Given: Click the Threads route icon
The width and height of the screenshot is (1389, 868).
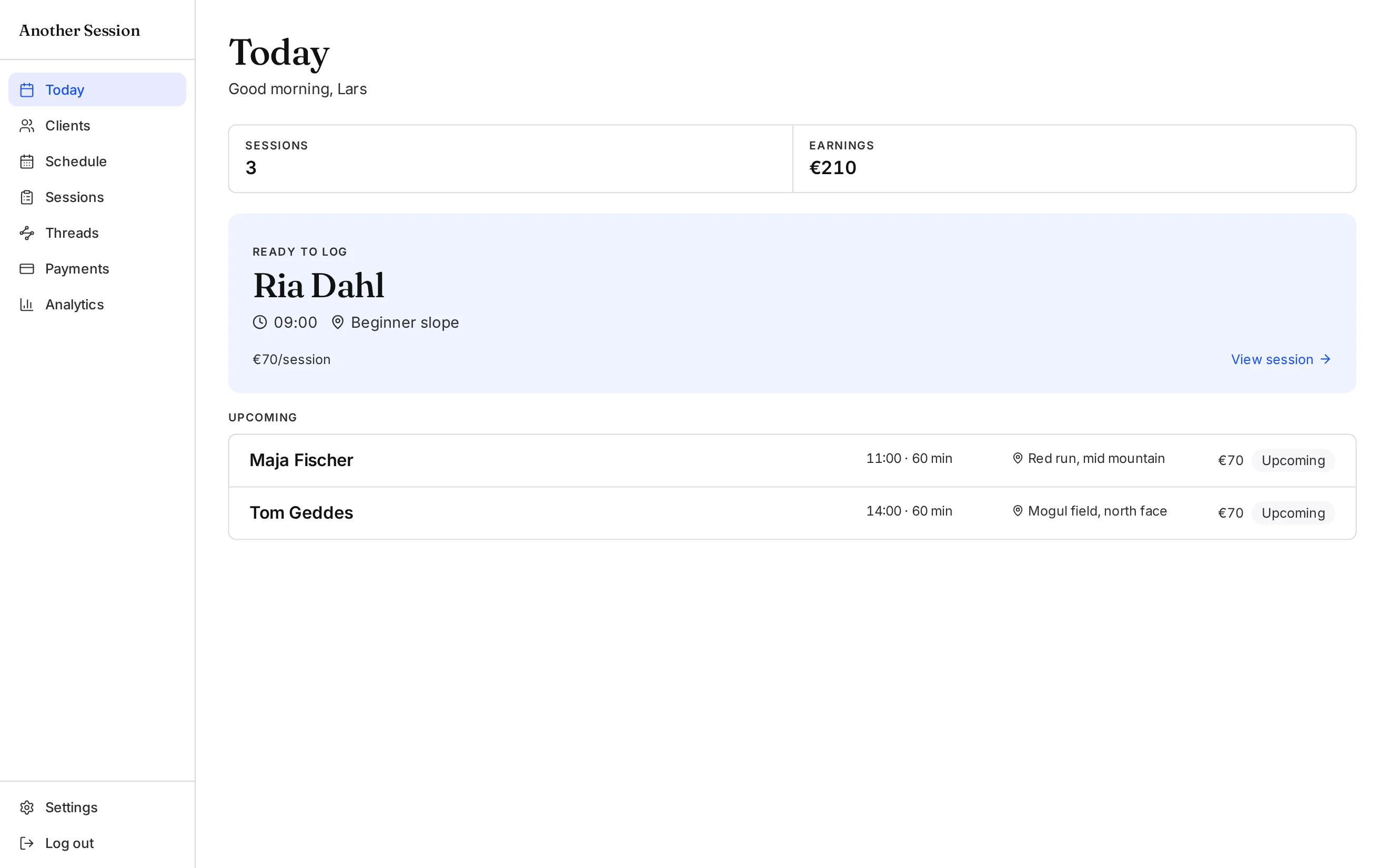Looking at the screenshot, I should [x=27, y=233].
